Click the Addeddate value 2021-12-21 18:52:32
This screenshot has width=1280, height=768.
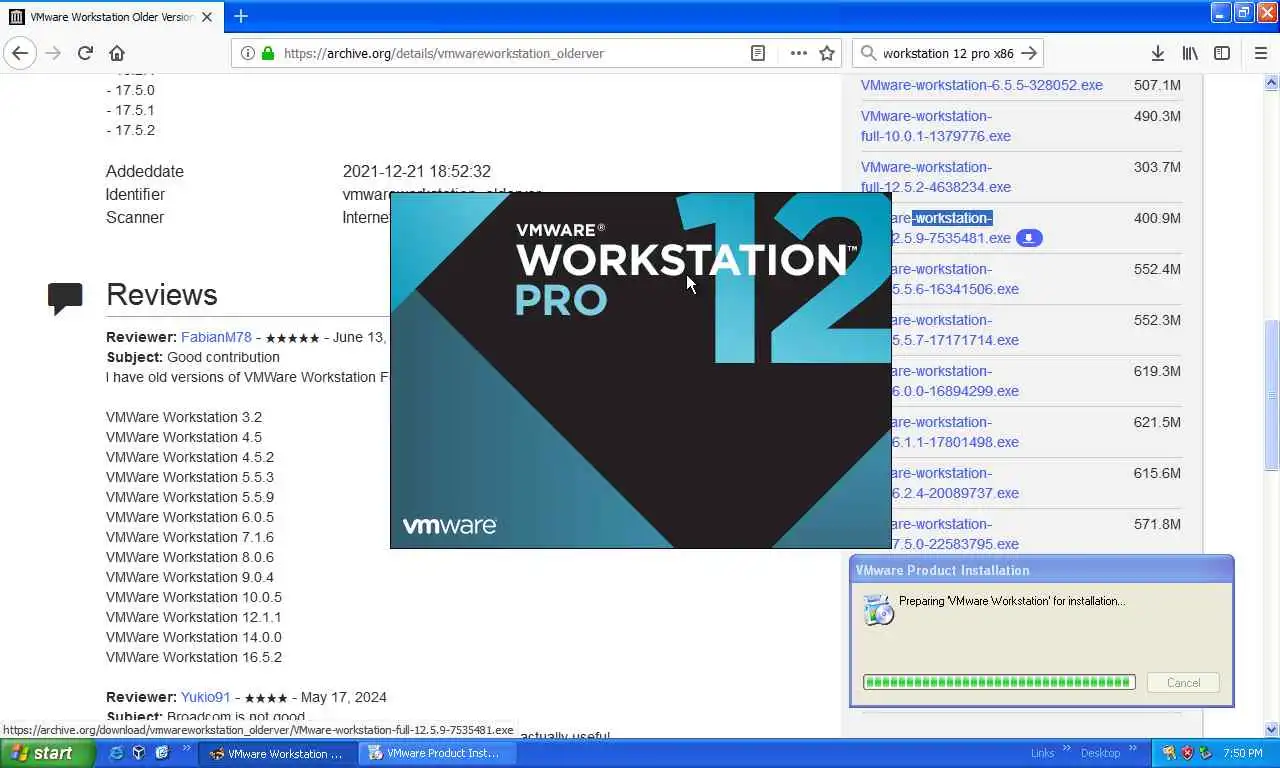416,171
